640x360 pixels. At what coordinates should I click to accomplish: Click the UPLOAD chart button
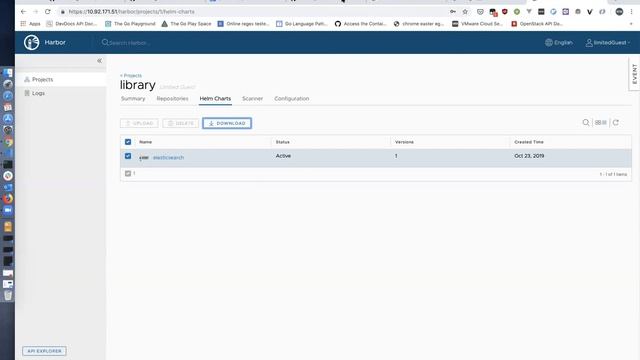click(x=139, y=123)
